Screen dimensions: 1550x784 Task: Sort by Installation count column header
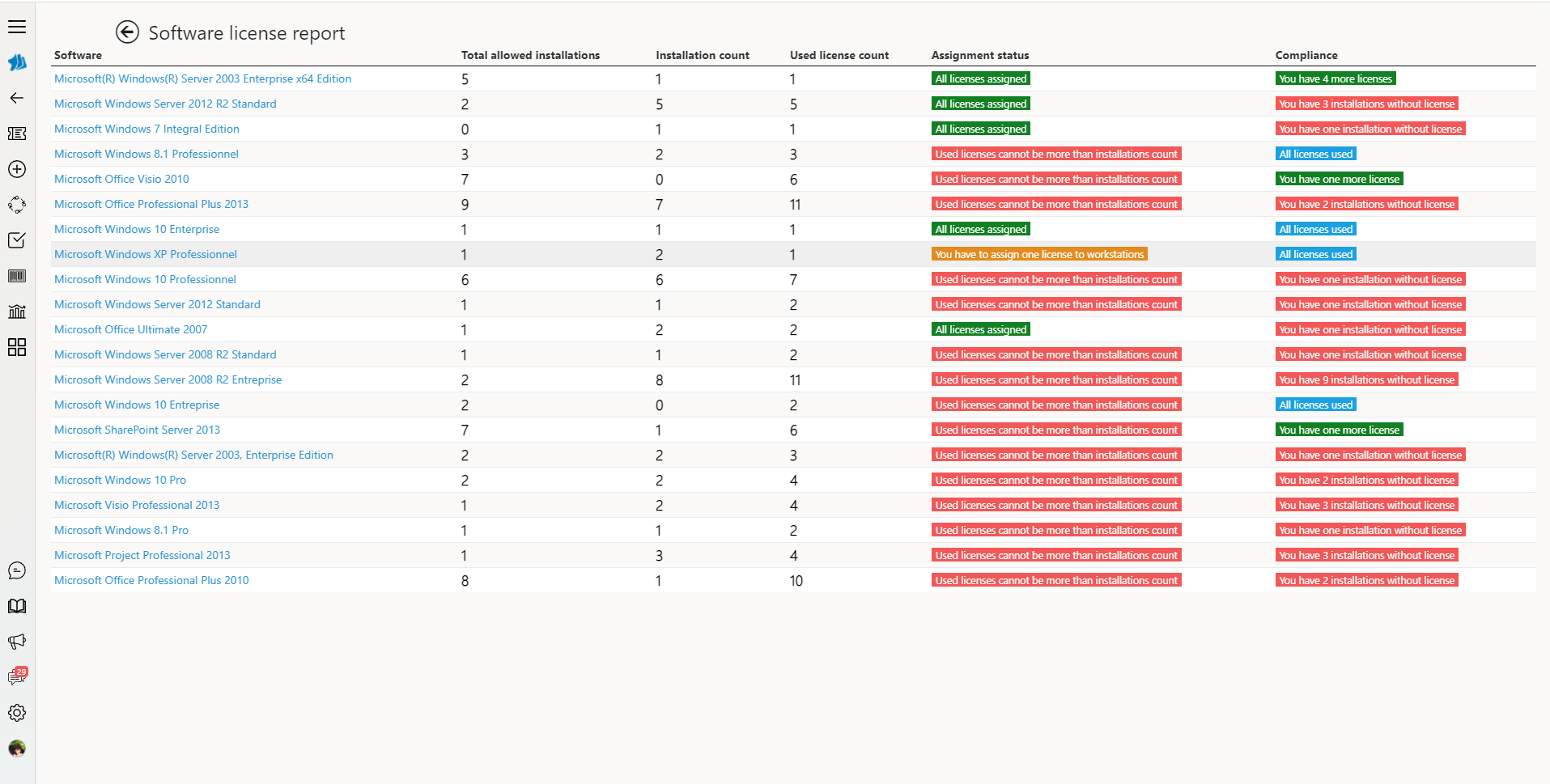coord(703,55)
